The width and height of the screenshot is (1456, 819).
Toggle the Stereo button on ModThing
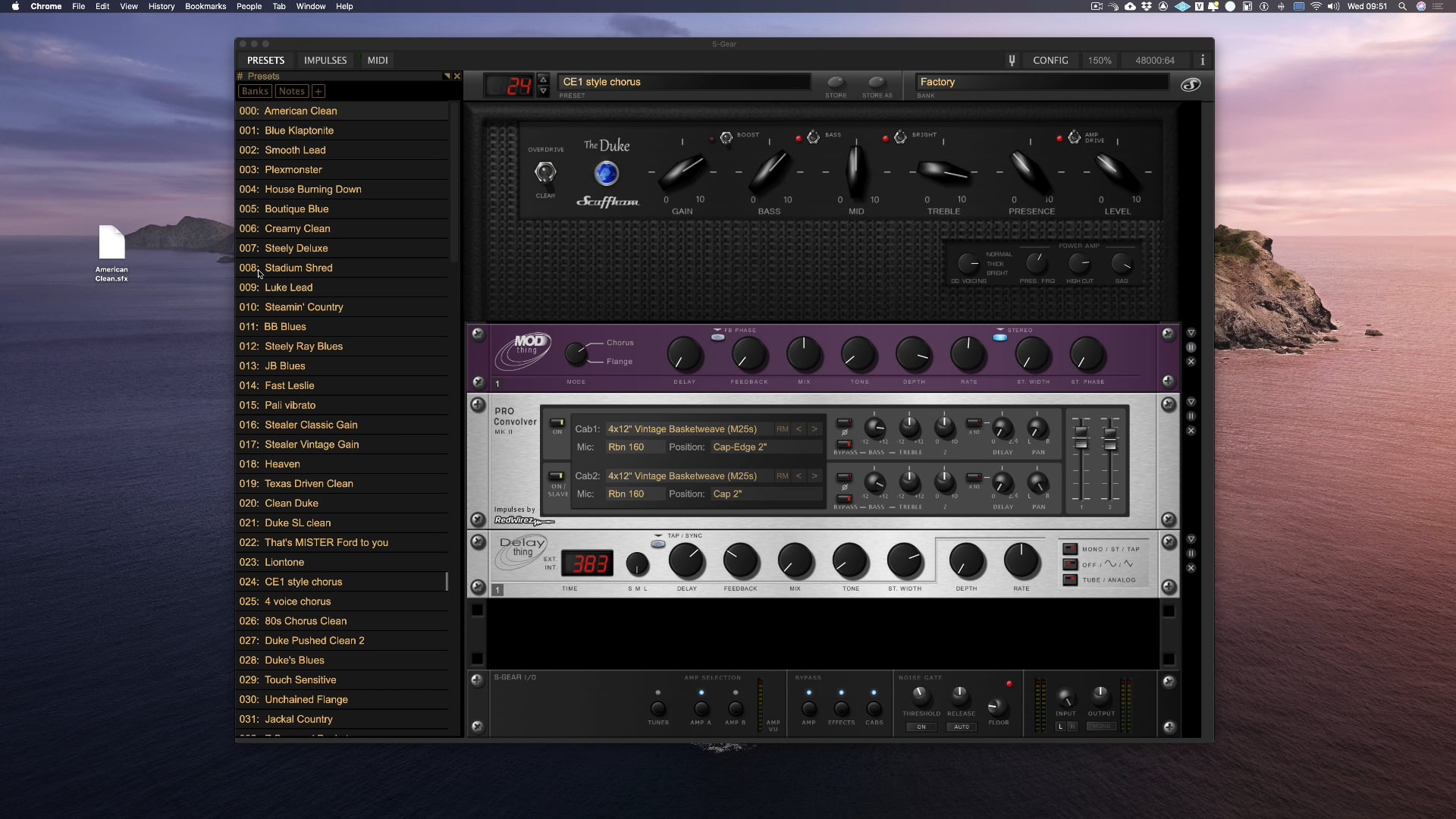(1000, 337)
